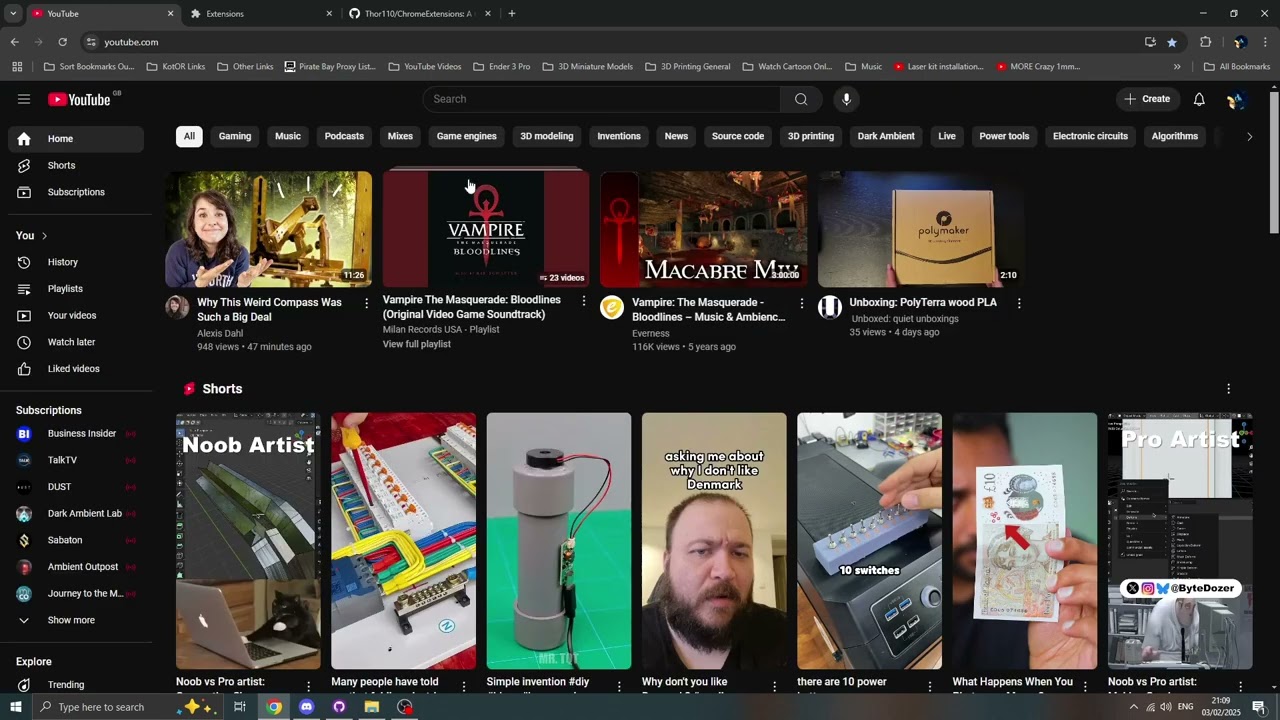The image size is (1280, 720).
Task: Open Windows Task View
Action: coord(240,707)
